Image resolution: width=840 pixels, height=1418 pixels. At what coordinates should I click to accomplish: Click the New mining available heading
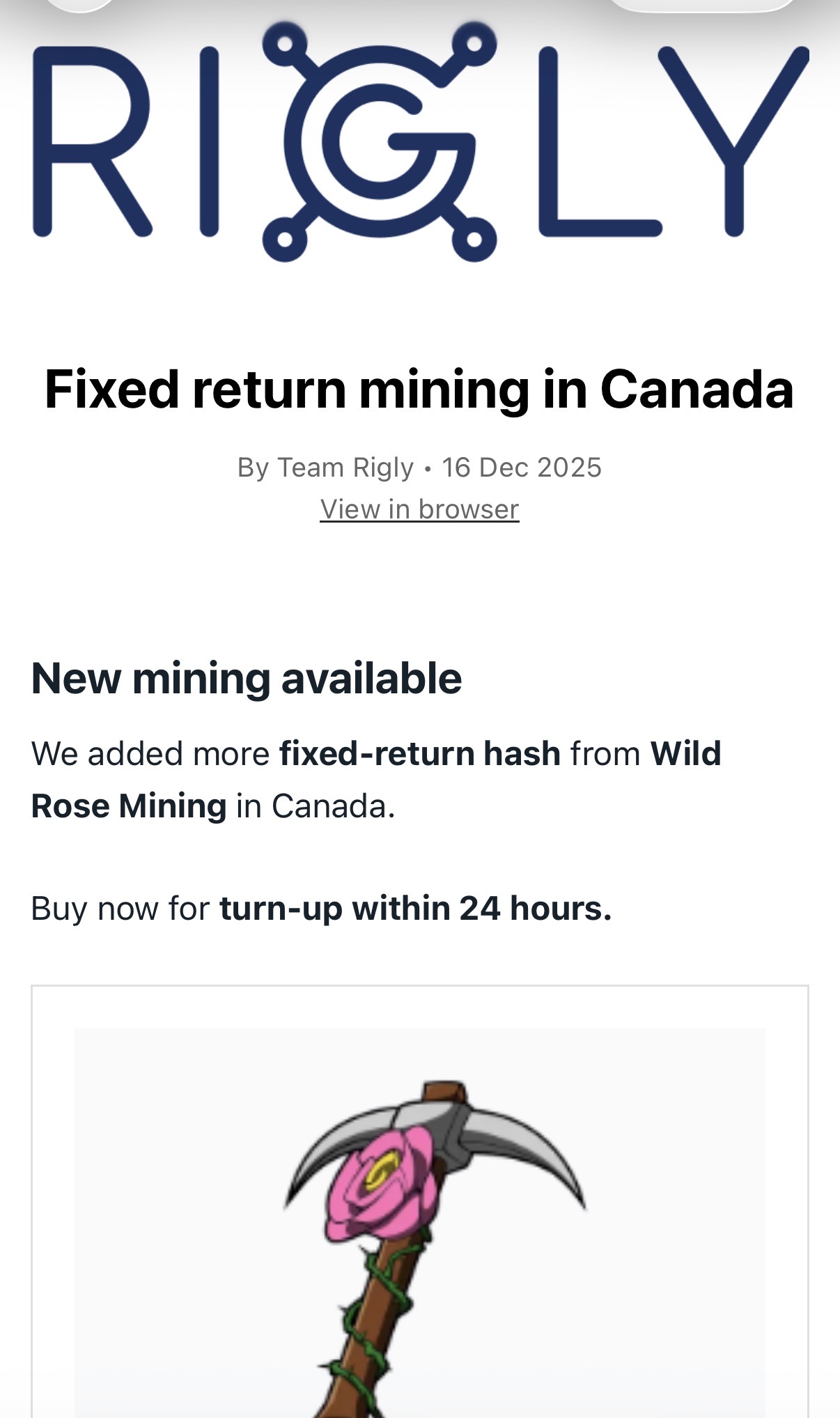(247, 678)
